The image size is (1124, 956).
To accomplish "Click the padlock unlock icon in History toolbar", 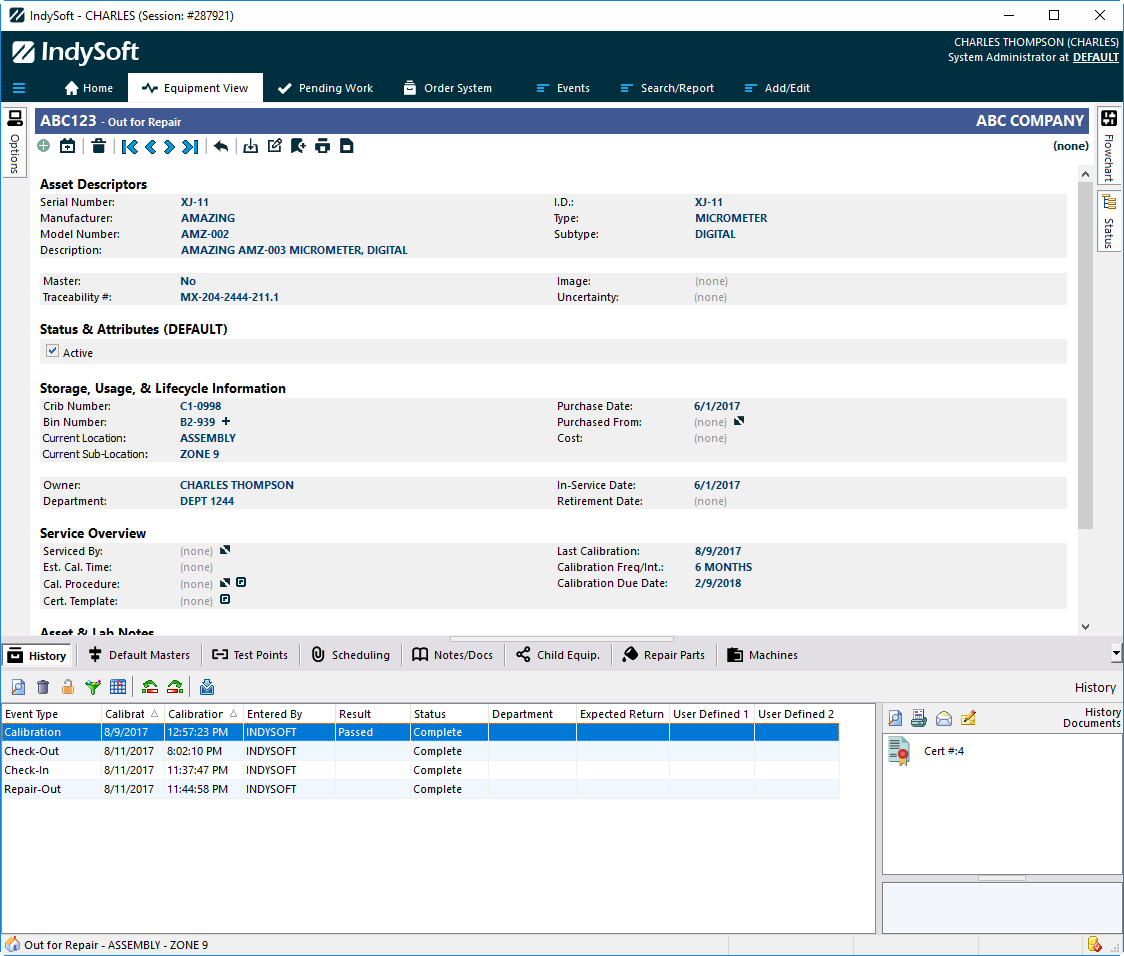I will pos(67,687).
